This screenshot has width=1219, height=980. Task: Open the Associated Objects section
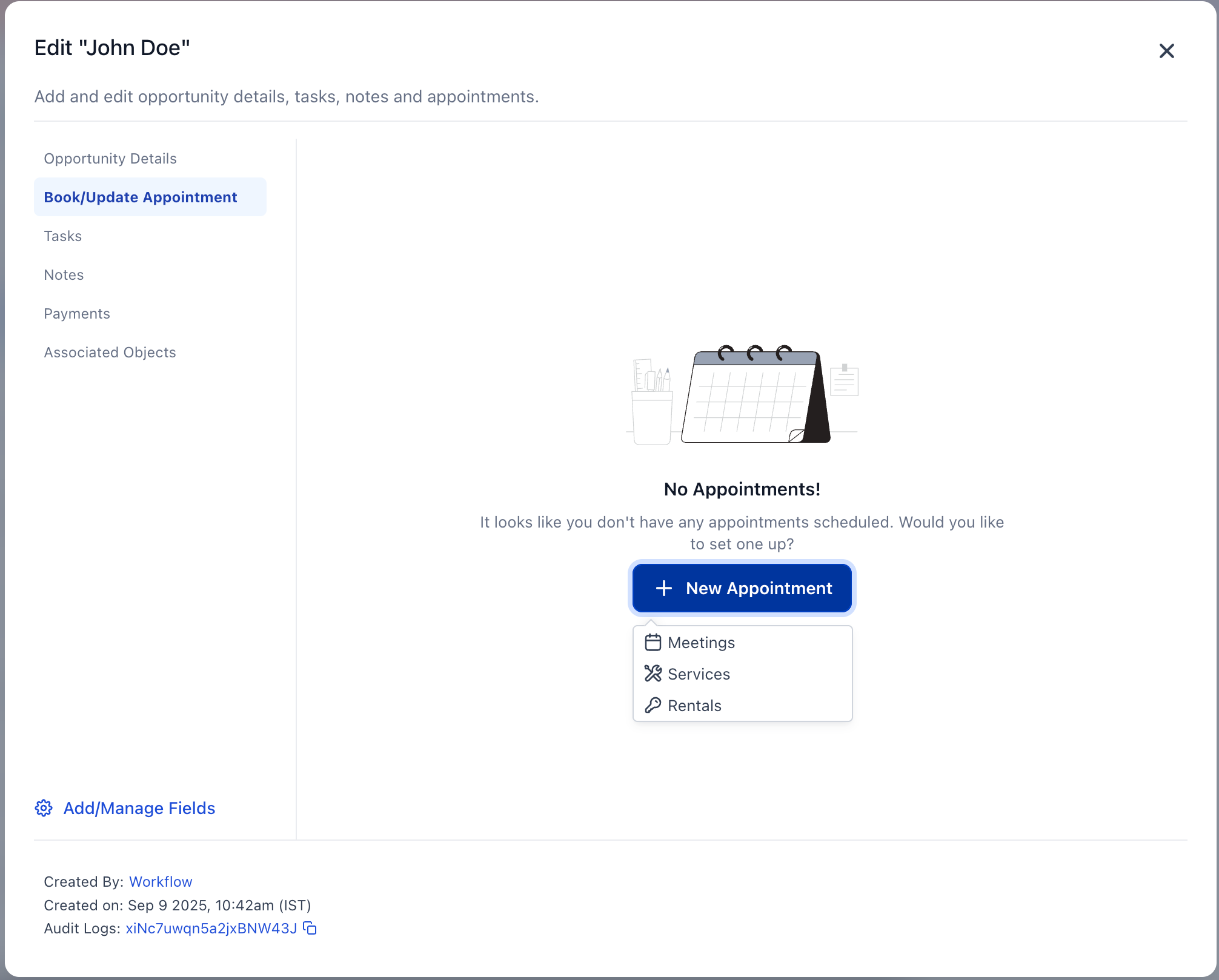110,352
